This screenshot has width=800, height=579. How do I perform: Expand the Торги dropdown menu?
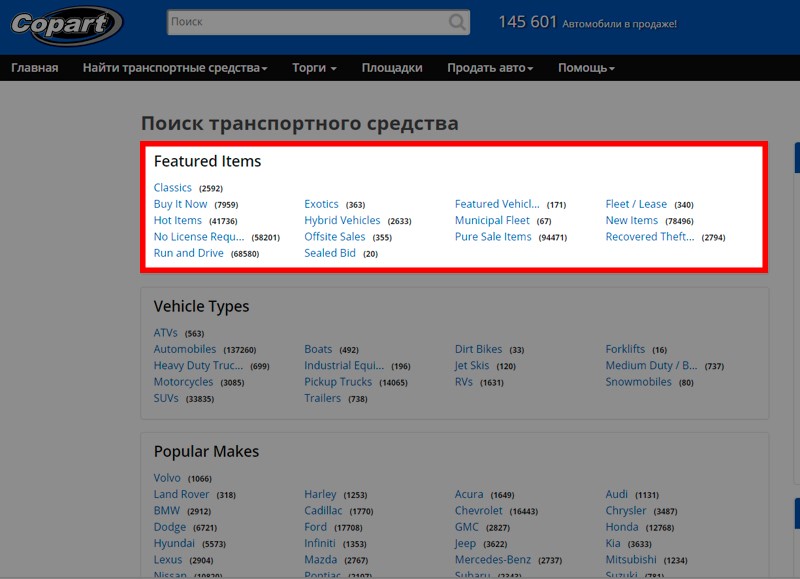tap(314, 68)
